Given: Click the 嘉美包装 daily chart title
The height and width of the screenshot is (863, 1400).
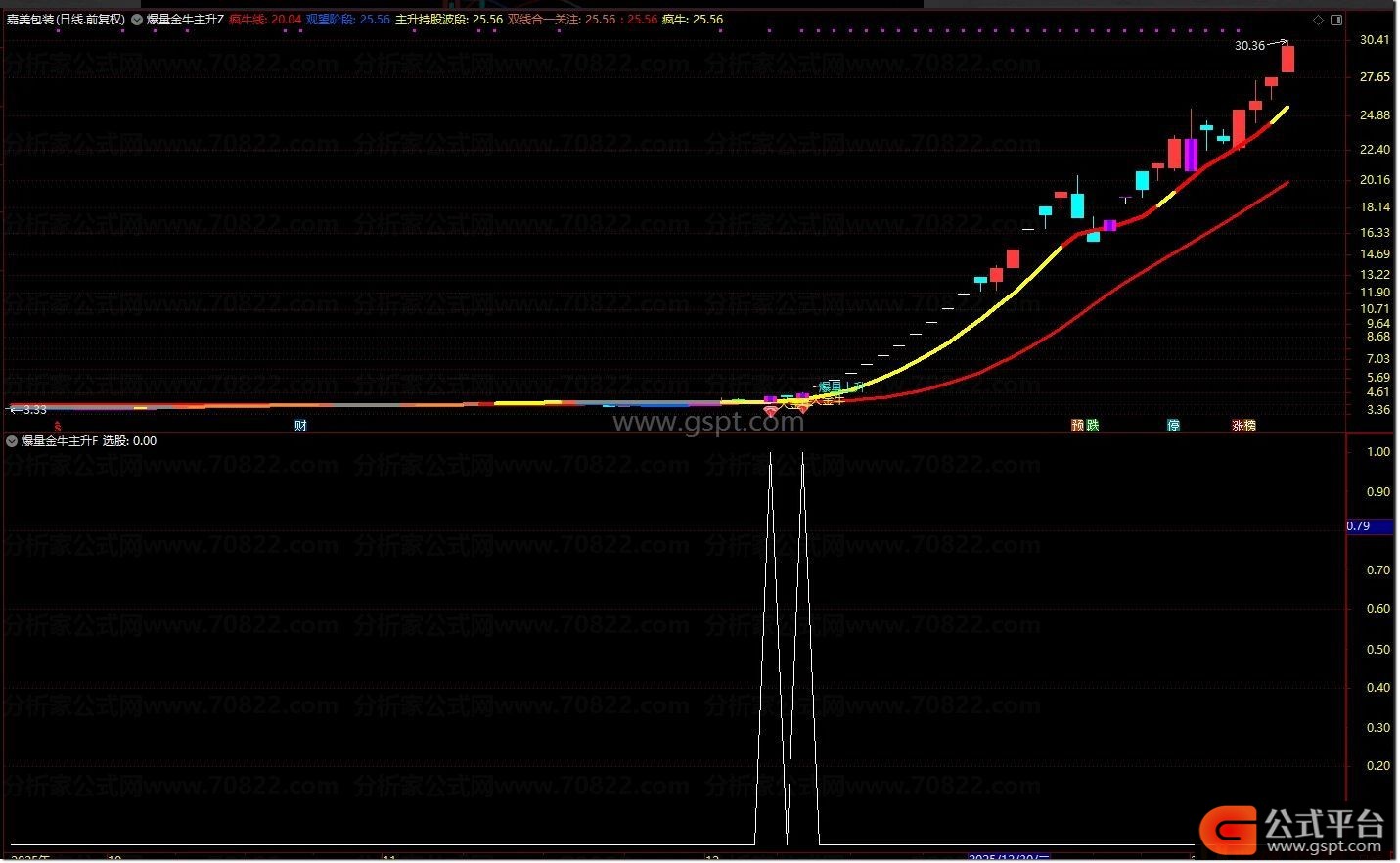Looking at the screenshot, I should (x=66, y=20).
